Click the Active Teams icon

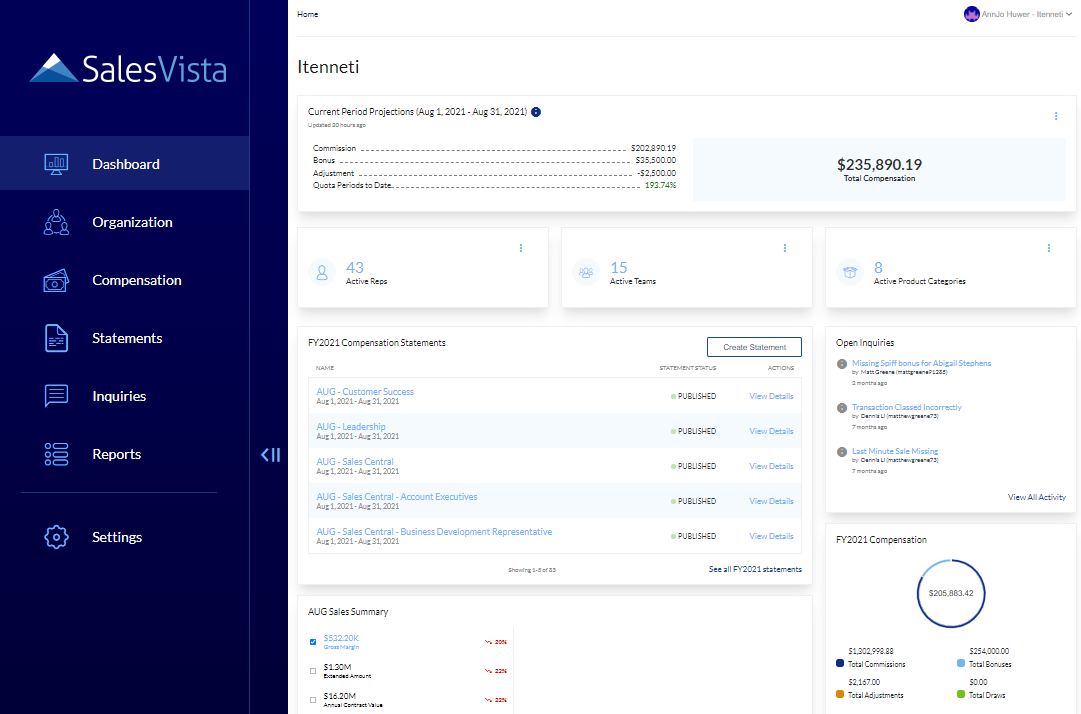pyautogui.click(x=586, y=271)
